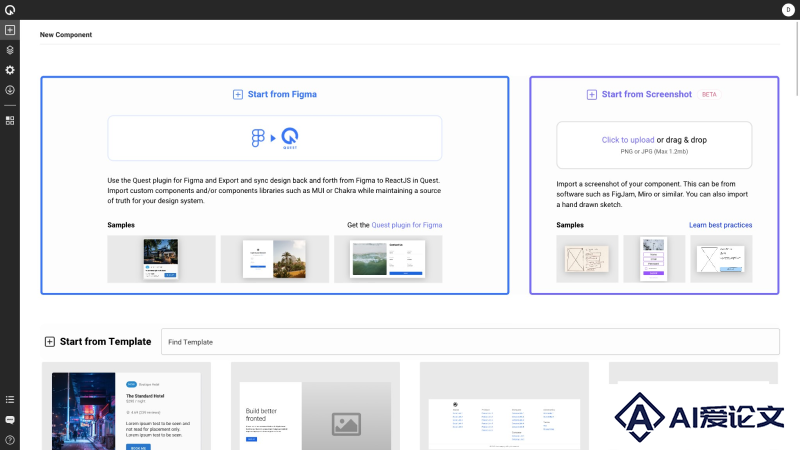The image size is (800, 450).
Task: Focus the Find Template search field
Action: [x=470, y=342]
